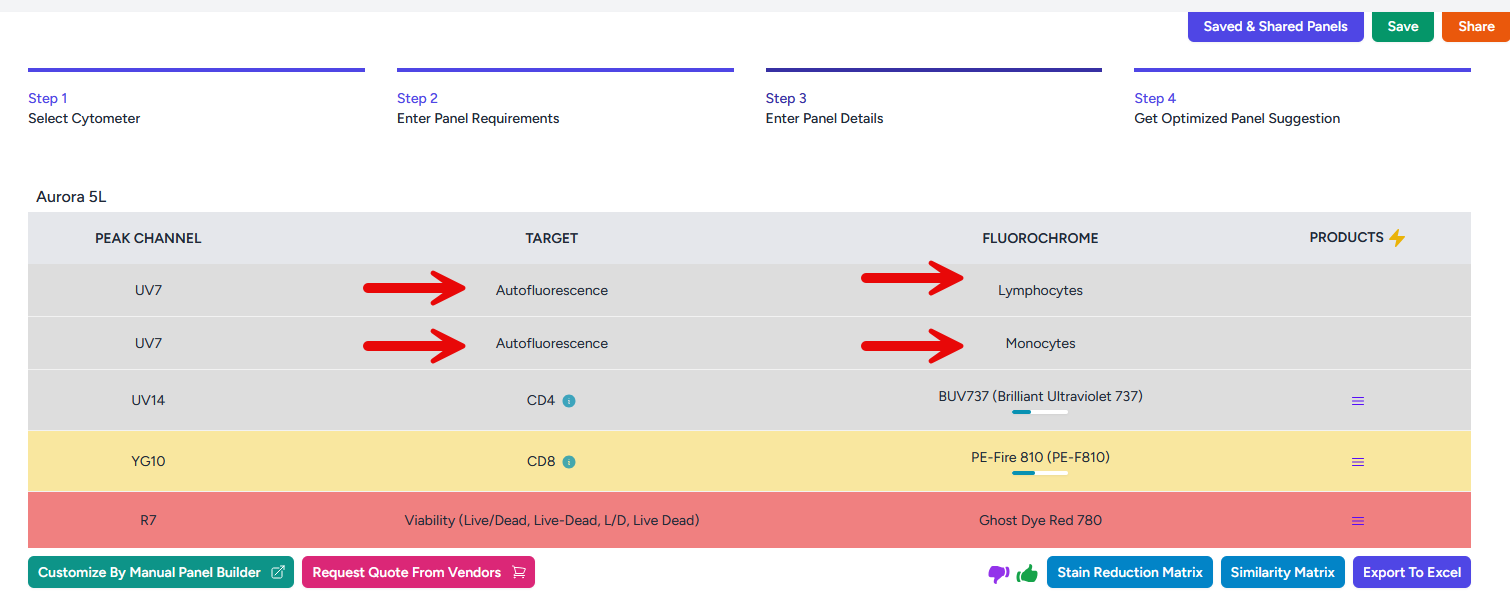Image resolution: width=1510 pixels, height=595 pixels.
Task: Open Step 4 Get Optimized Panel Suggestion
Action: coord(1236,108)
